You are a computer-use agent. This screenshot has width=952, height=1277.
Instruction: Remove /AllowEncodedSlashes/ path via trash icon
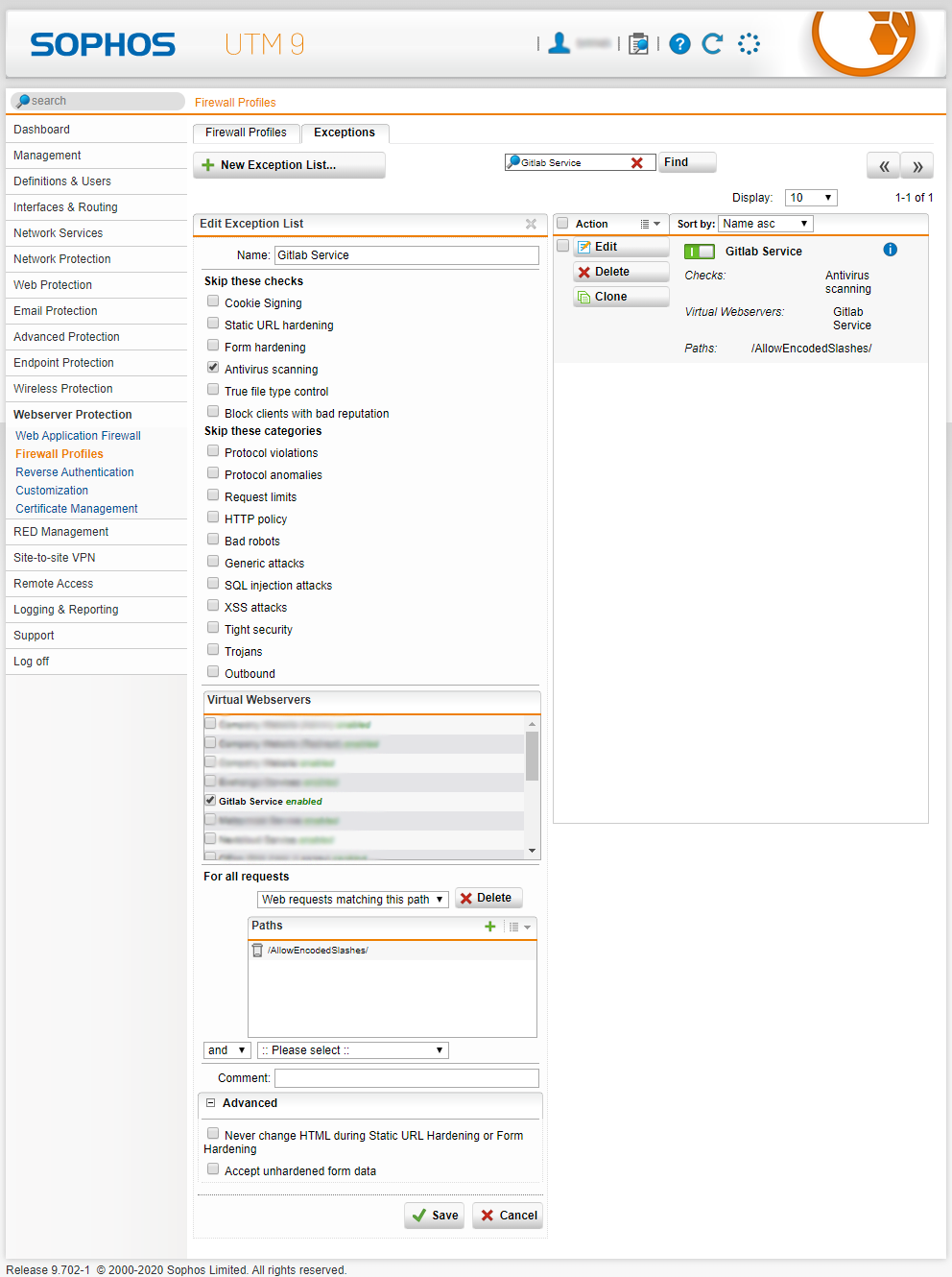click(257, 951)
